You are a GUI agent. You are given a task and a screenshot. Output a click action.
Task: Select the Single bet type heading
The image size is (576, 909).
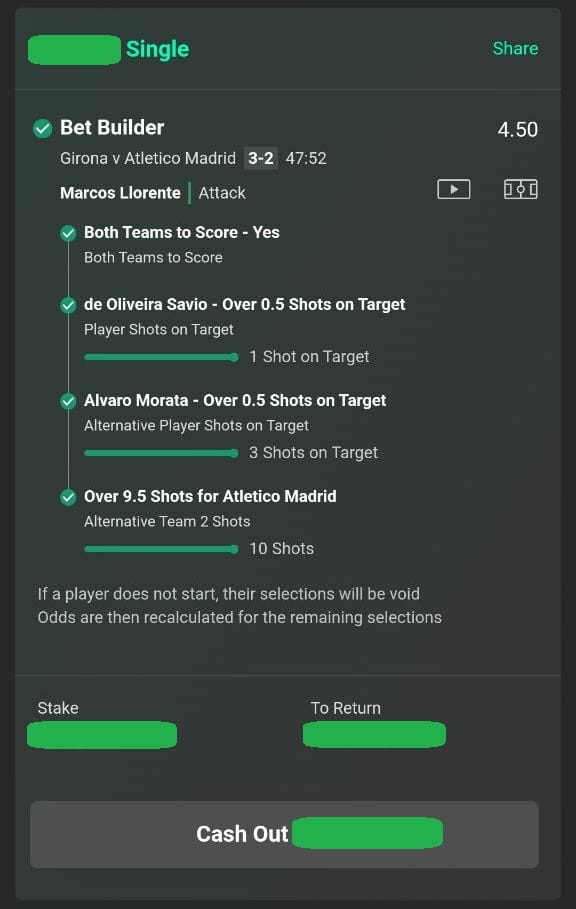[x=158, y=49]
